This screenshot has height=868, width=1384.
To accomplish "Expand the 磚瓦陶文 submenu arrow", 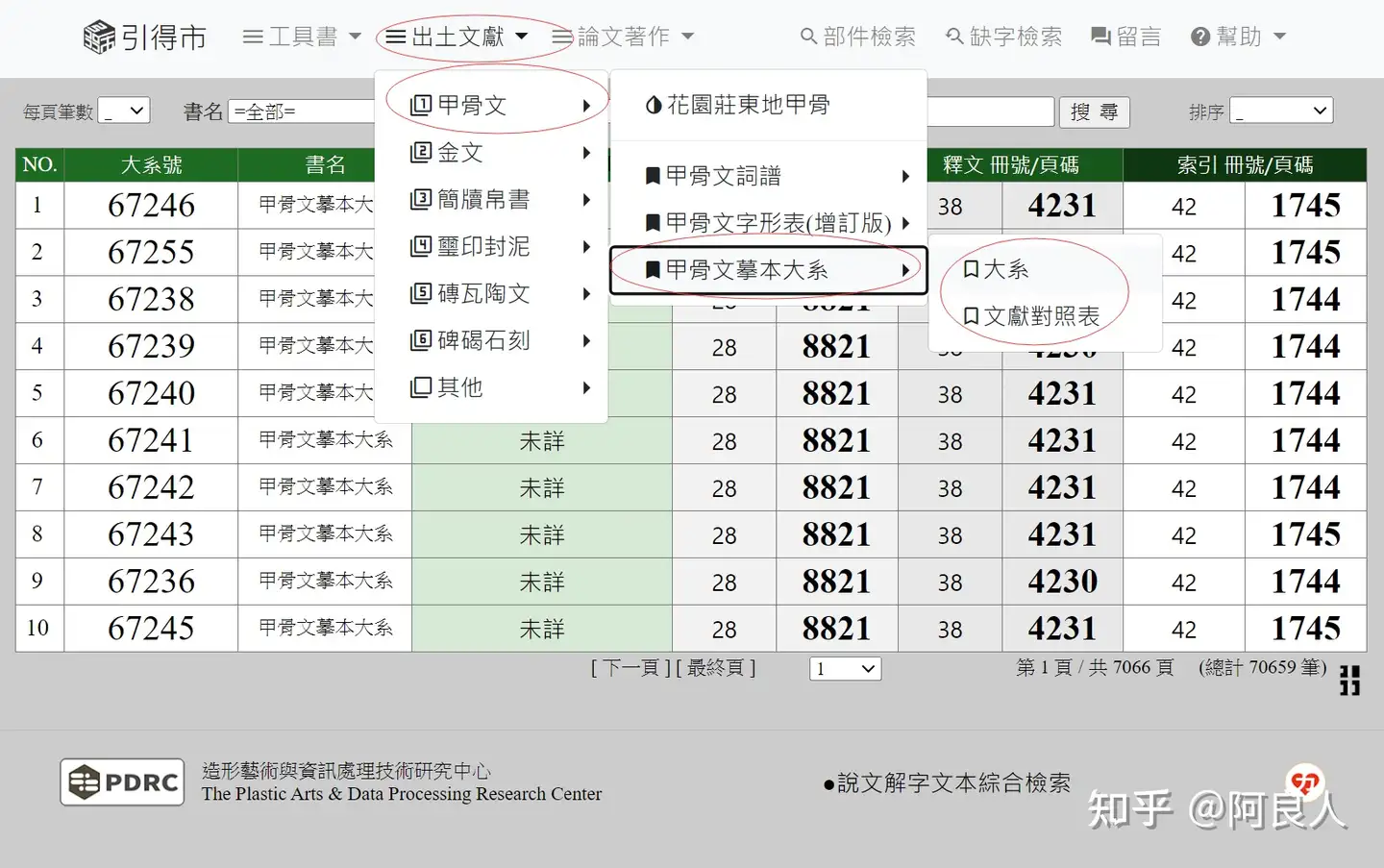I will (586, 294).
